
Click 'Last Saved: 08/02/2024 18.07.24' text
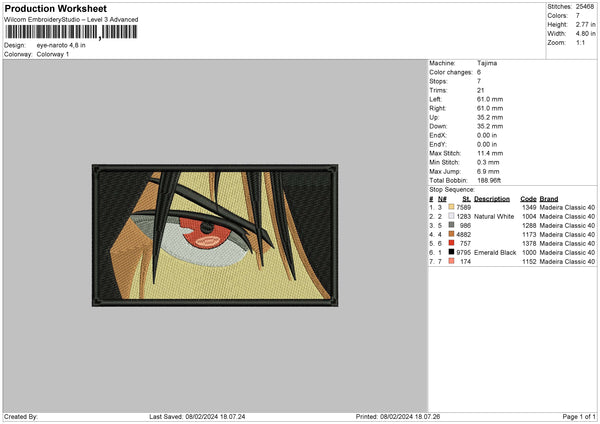point(197,417)
